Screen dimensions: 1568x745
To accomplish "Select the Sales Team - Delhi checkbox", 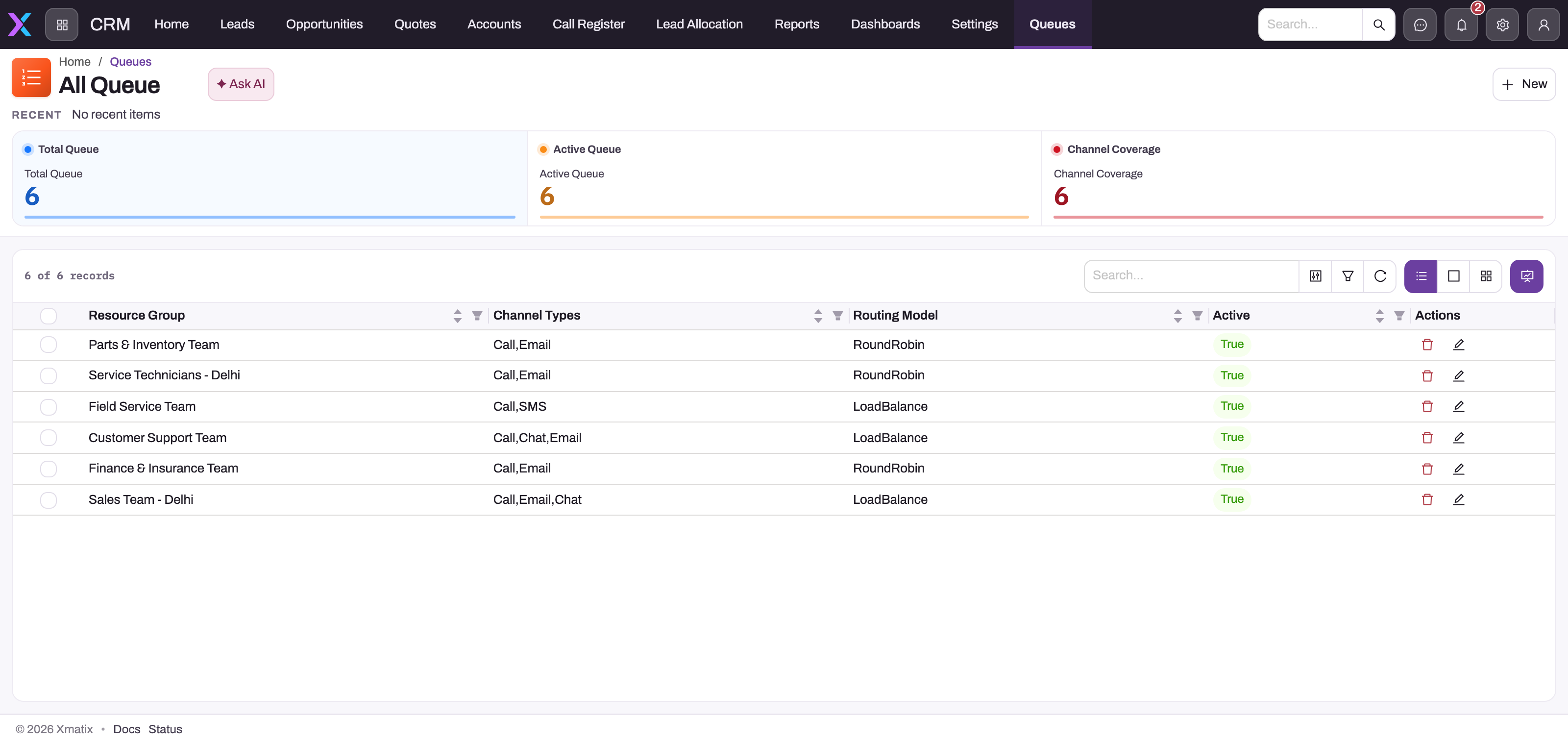I will tap(49, 500).
